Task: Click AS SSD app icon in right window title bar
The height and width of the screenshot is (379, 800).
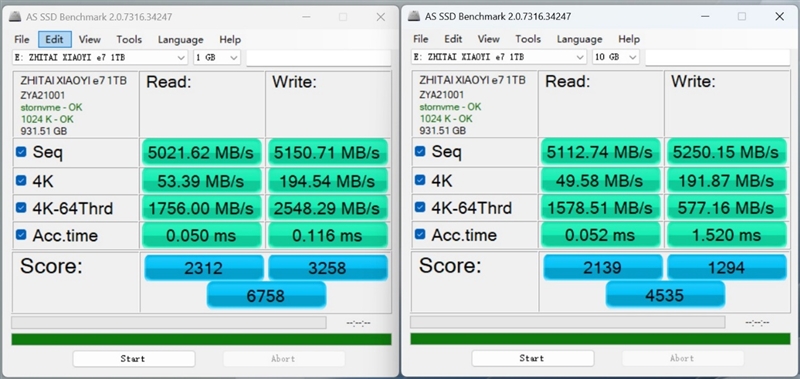Action: coord(415,16)
